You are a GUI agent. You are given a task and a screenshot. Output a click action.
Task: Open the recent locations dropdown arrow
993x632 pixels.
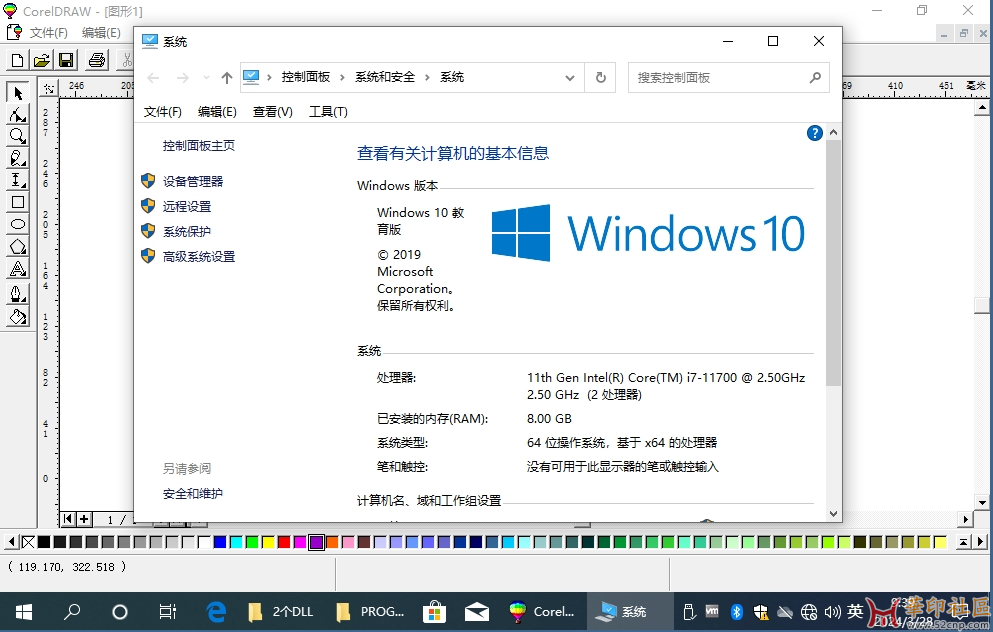click(206, 77)
